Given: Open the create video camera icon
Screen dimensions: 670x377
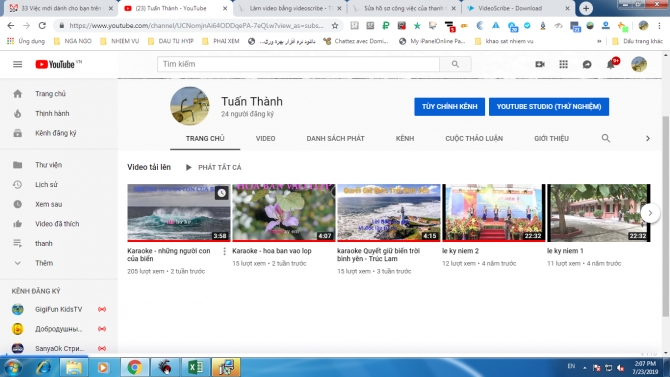Looking at the screenshot, I should [x=540, y=64].
